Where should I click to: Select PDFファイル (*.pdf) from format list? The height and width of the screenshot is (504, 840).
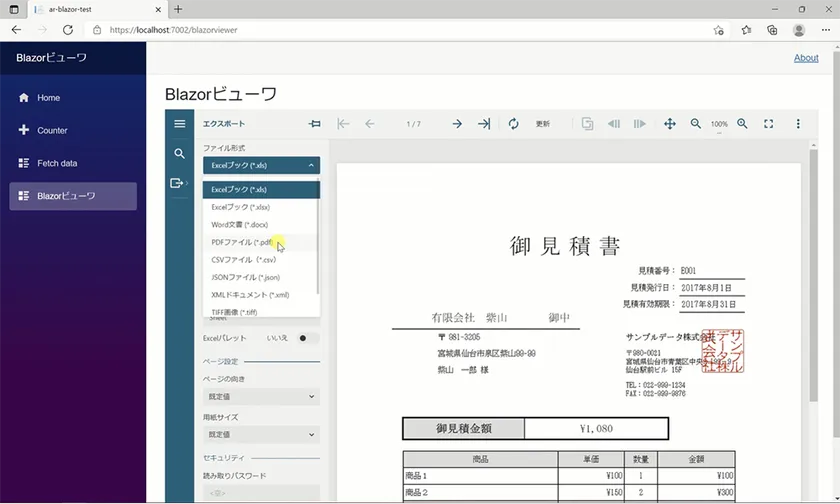point(242,242)
